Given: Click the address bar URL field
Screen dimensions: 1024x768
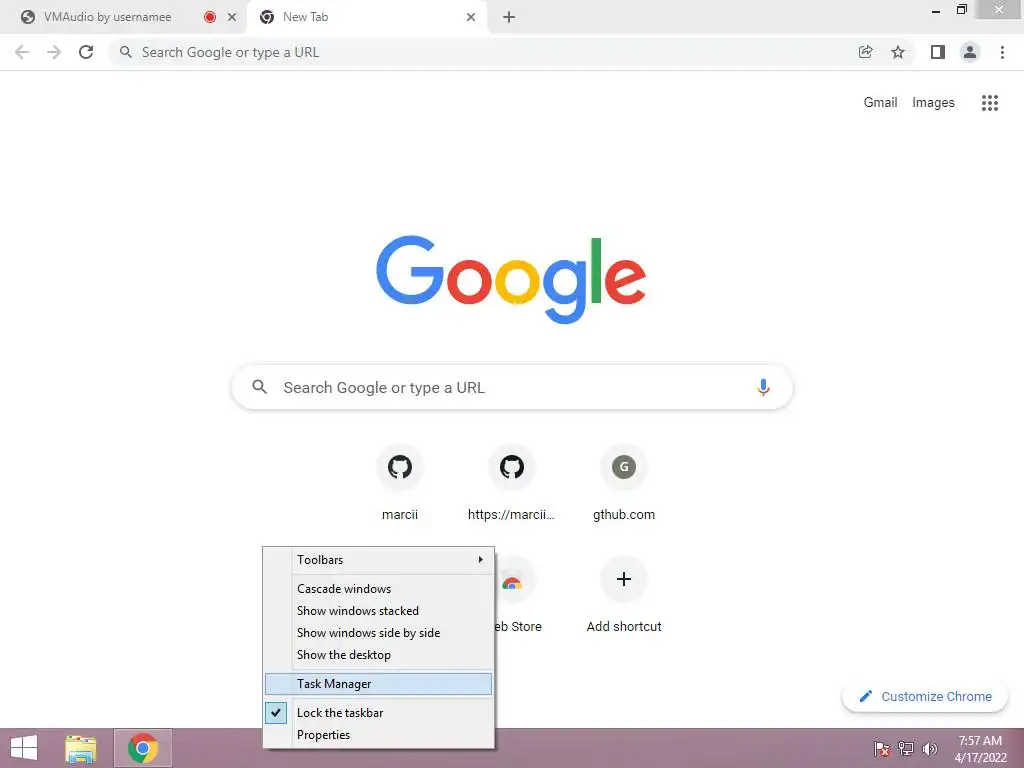Looking at the screenshot, I should 483,52.
